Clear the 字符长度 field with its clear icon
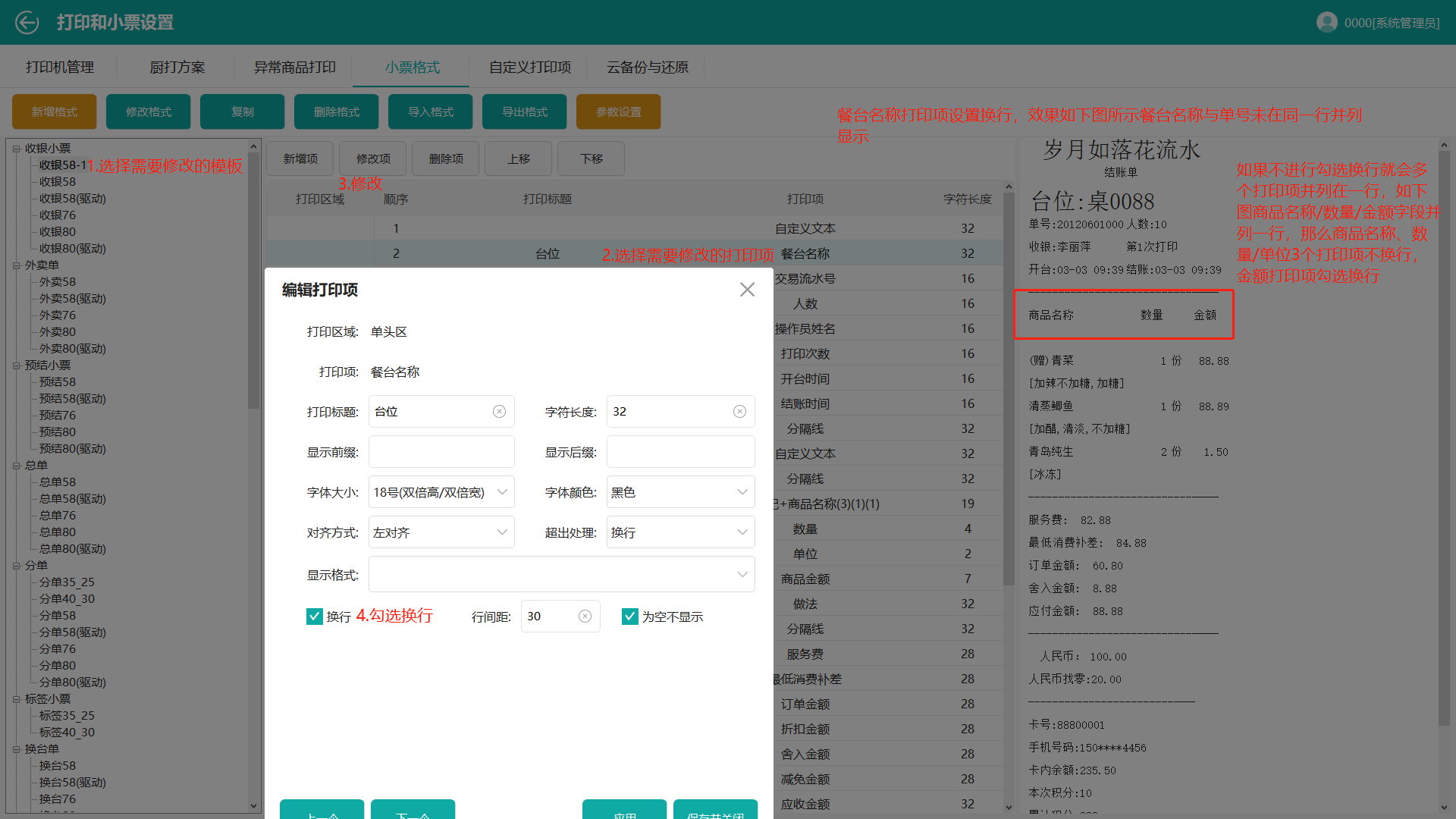Screen dimensions: 1456x819 click(x=739, y=412)
